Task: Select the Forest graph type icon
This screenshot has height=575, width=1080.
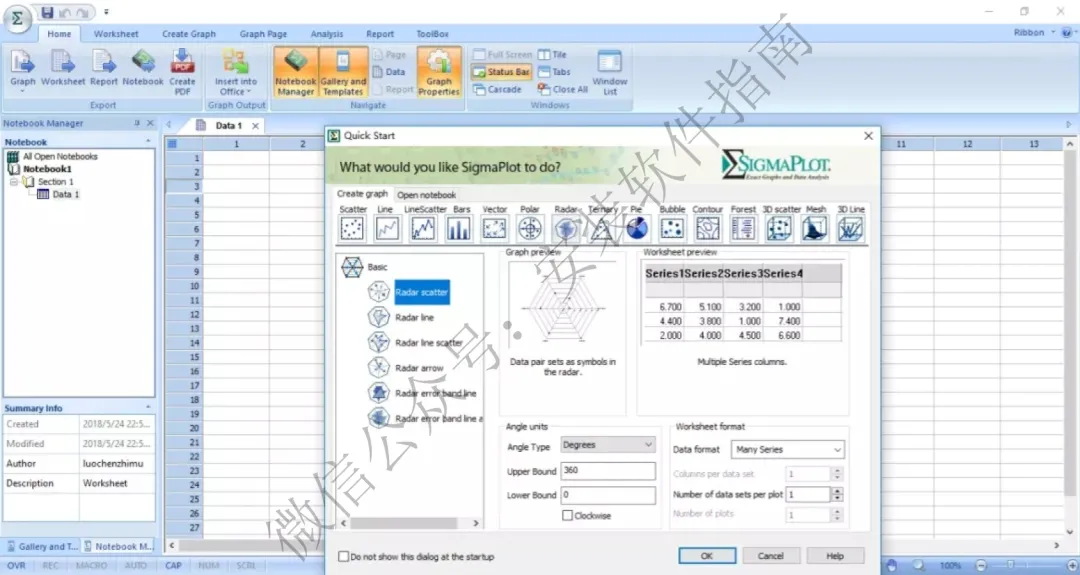Action: pos(743,228)
